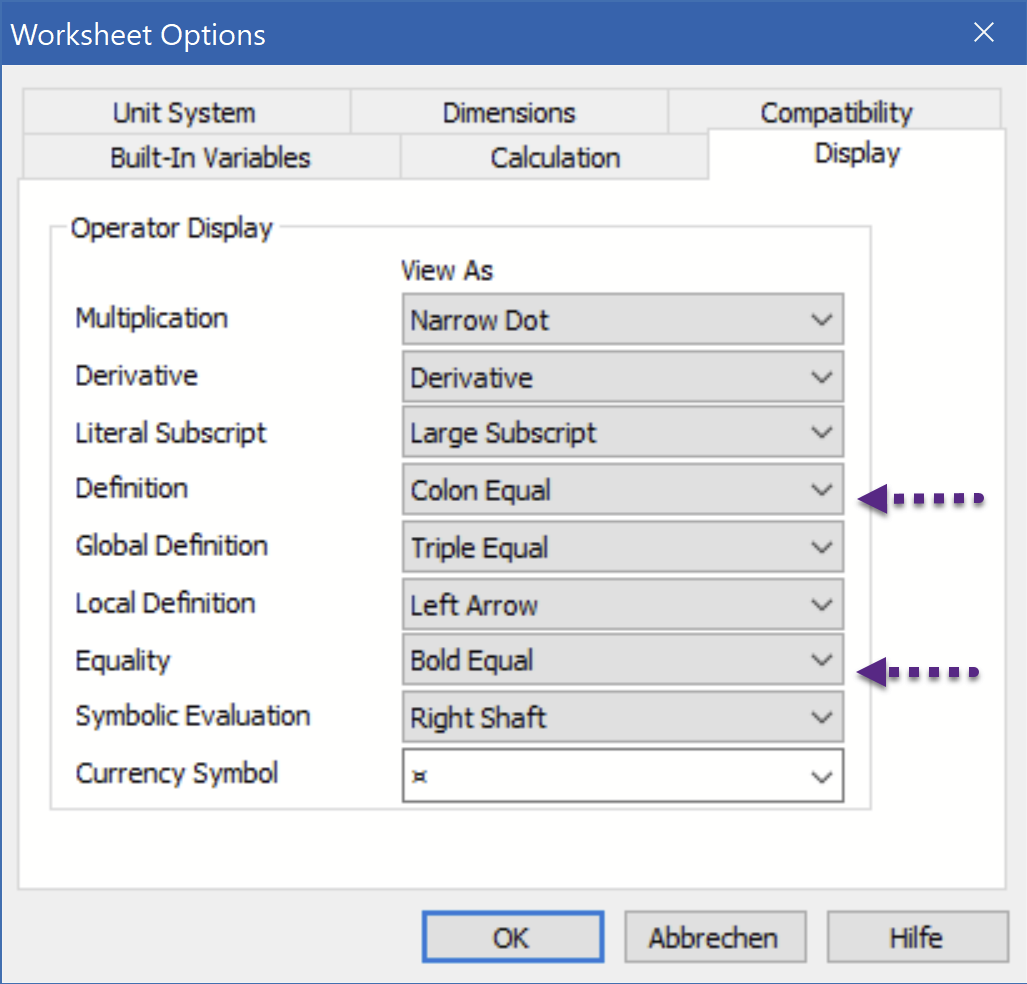Screen dimensions: 1027x984
Task: Expand the Derivative display dropdown
Action: 622,377
